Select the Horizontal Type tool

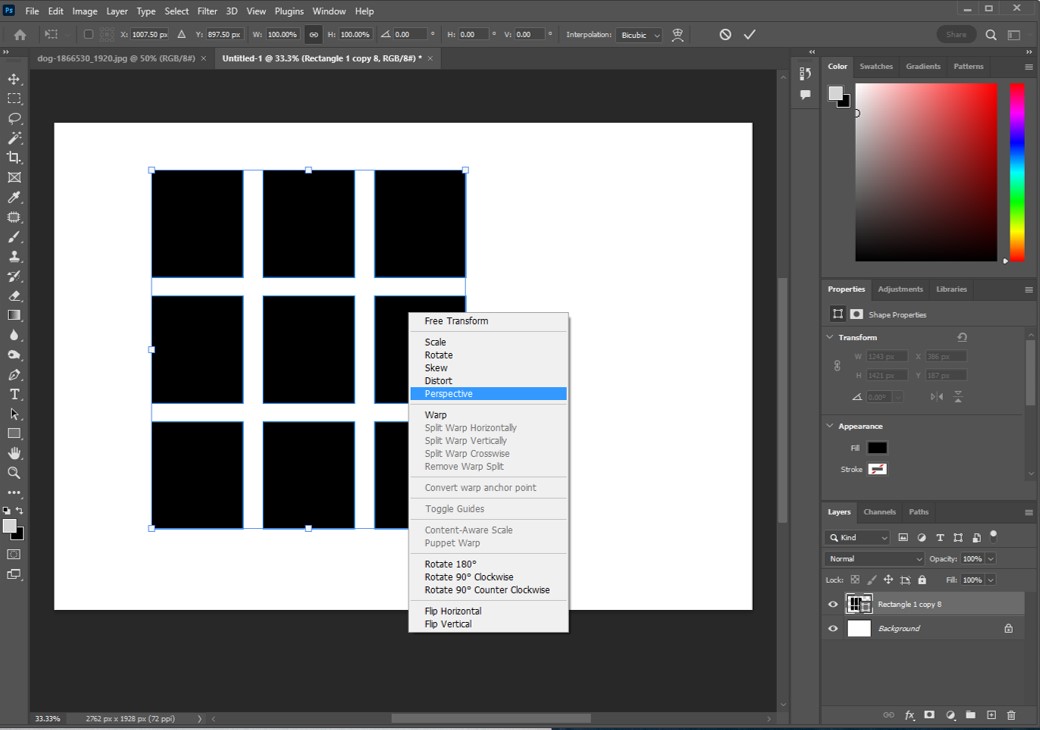click(x=14, y=395)
